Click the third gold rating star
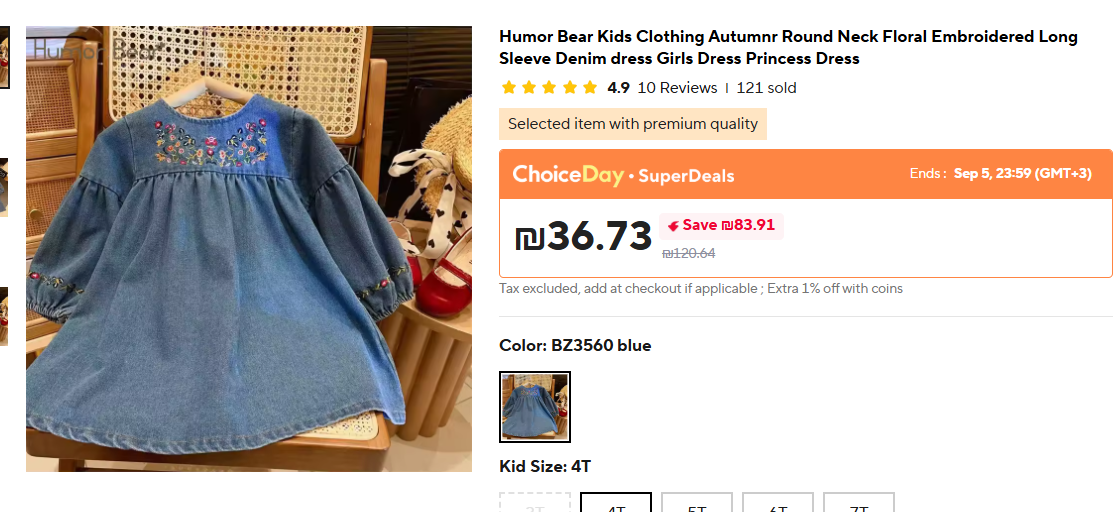The width and height of the screenshot is (1120, 512). 549,88
